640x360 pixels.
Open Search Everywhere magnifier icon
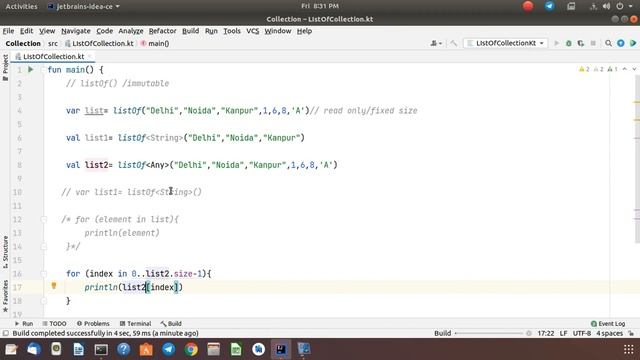tap(608, 43)
